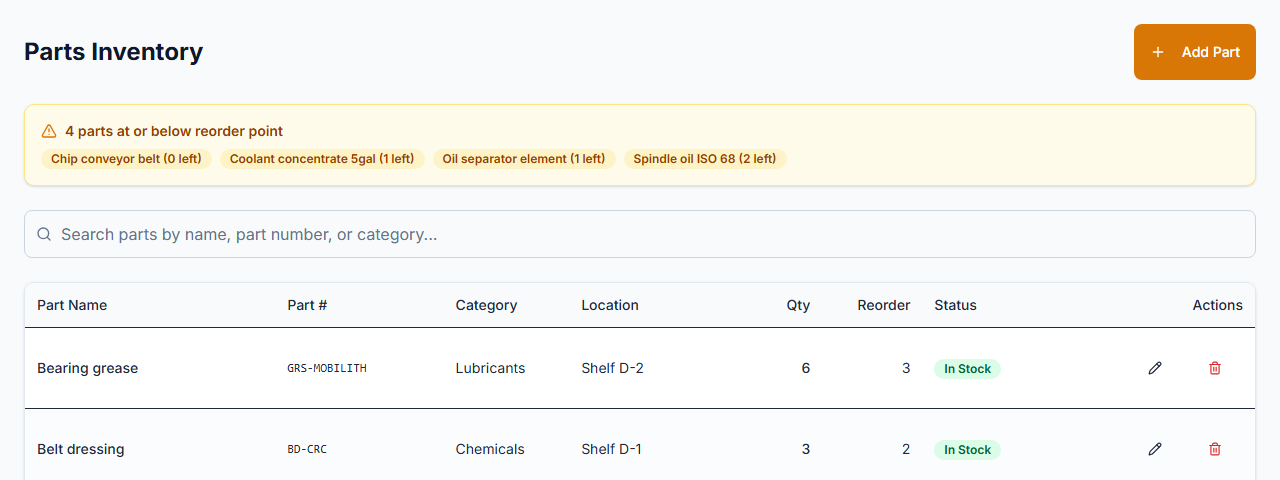Sort by the Qty column header

tap(798, 305)
